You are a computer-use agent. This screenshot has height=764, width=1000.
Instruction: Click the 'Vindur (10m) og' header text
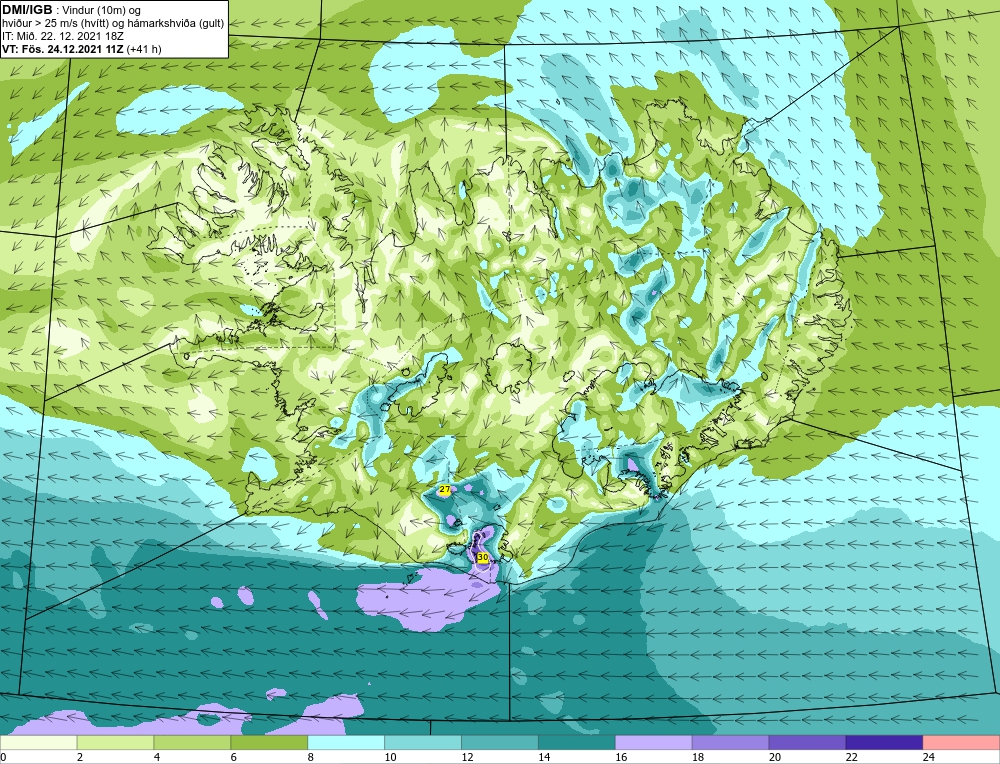[101, 10]
